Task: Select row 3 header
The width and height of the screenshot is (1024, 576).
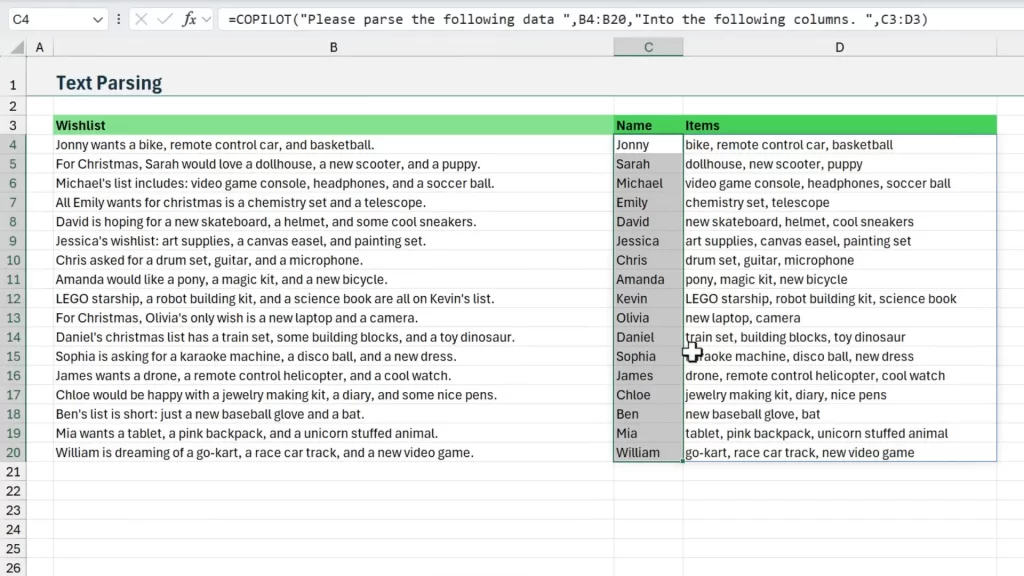Action: pyautogui.click(x=13, y=125)
